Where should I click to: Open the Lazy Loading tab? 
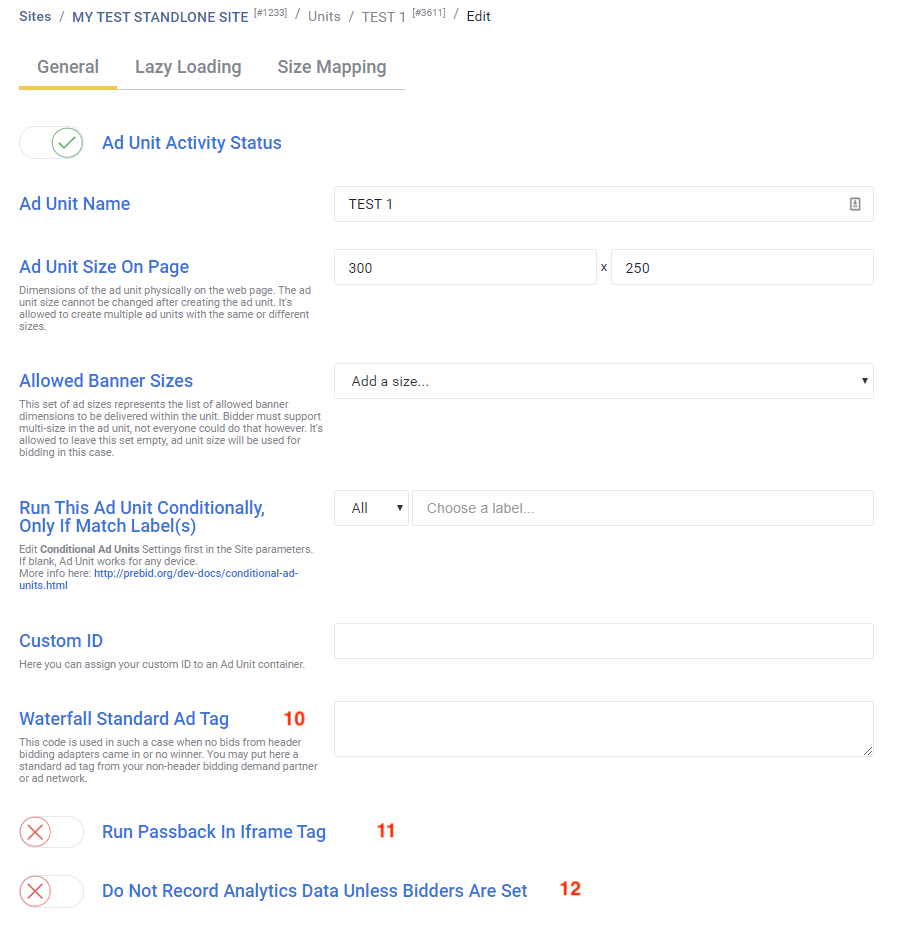pos(188,68)
